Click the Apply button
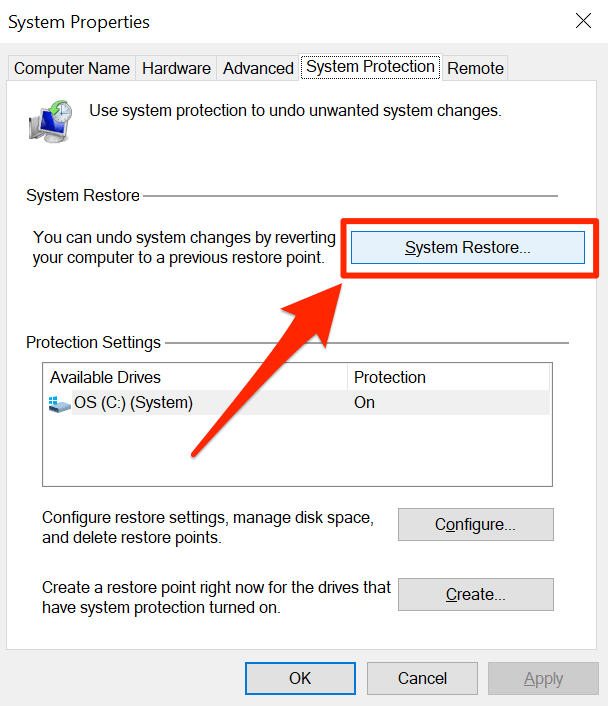608x706 pixels. point(543,678)
